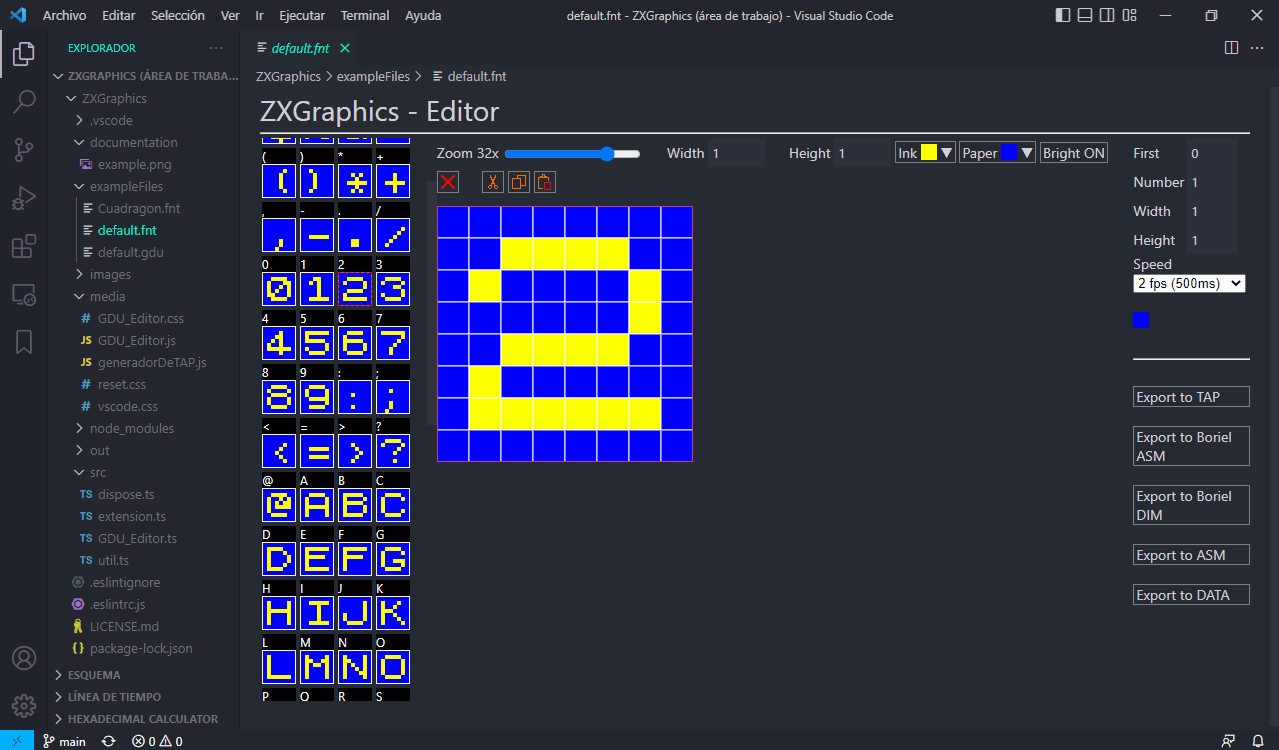Open the Speed dropdown showing 2 fps

(x=1189, y=283)
